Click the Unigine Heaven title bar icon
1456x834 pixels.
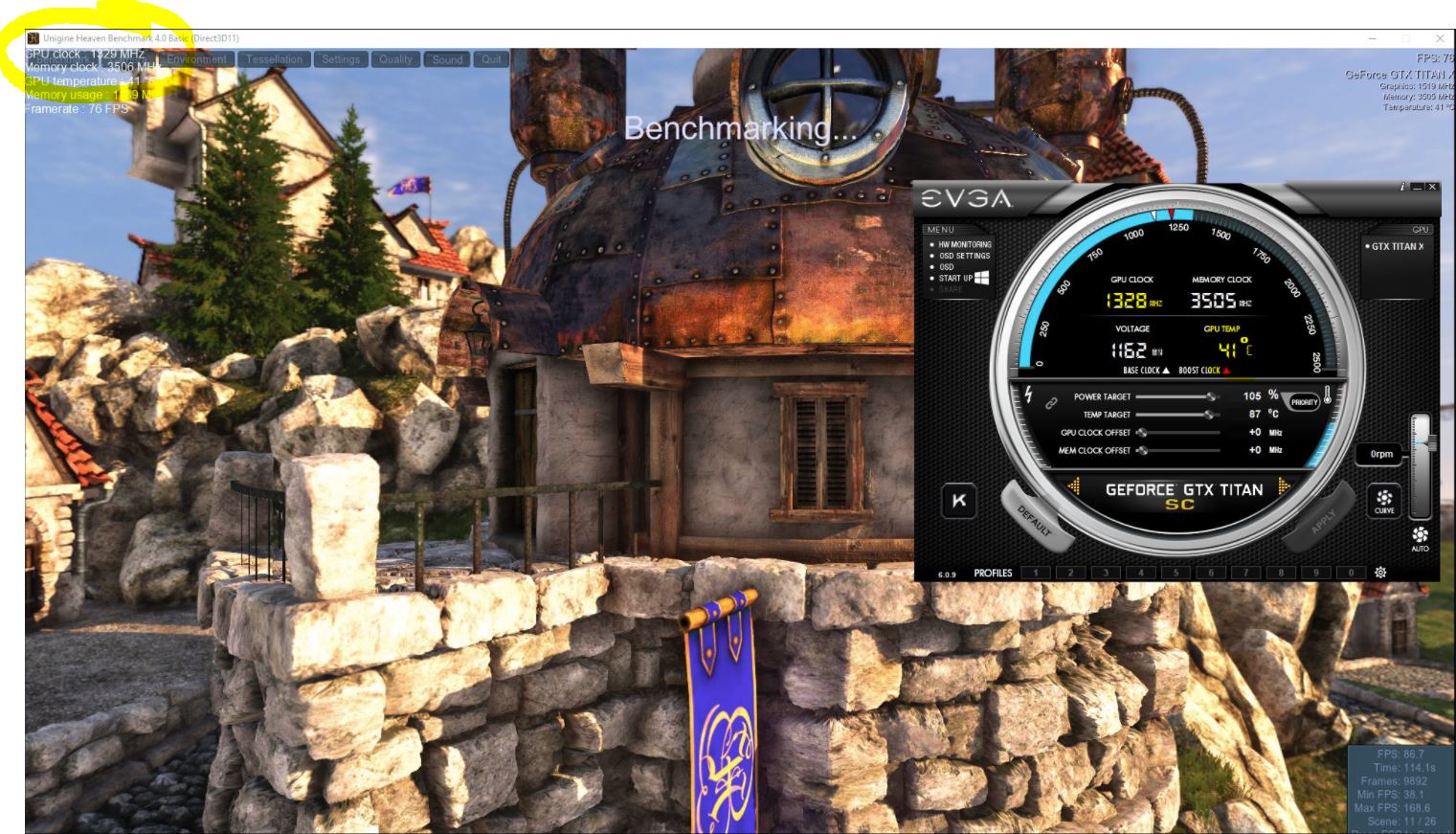(x=34, y=38)
